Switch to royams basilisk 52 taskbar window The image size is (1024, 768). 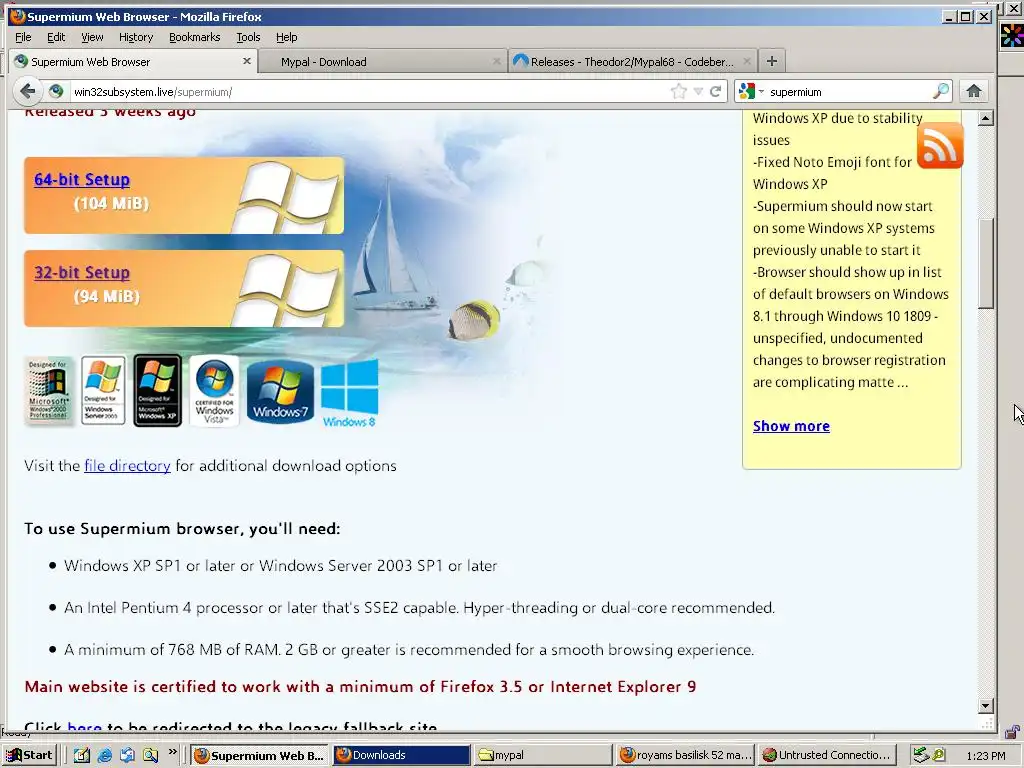pos(684,755)
